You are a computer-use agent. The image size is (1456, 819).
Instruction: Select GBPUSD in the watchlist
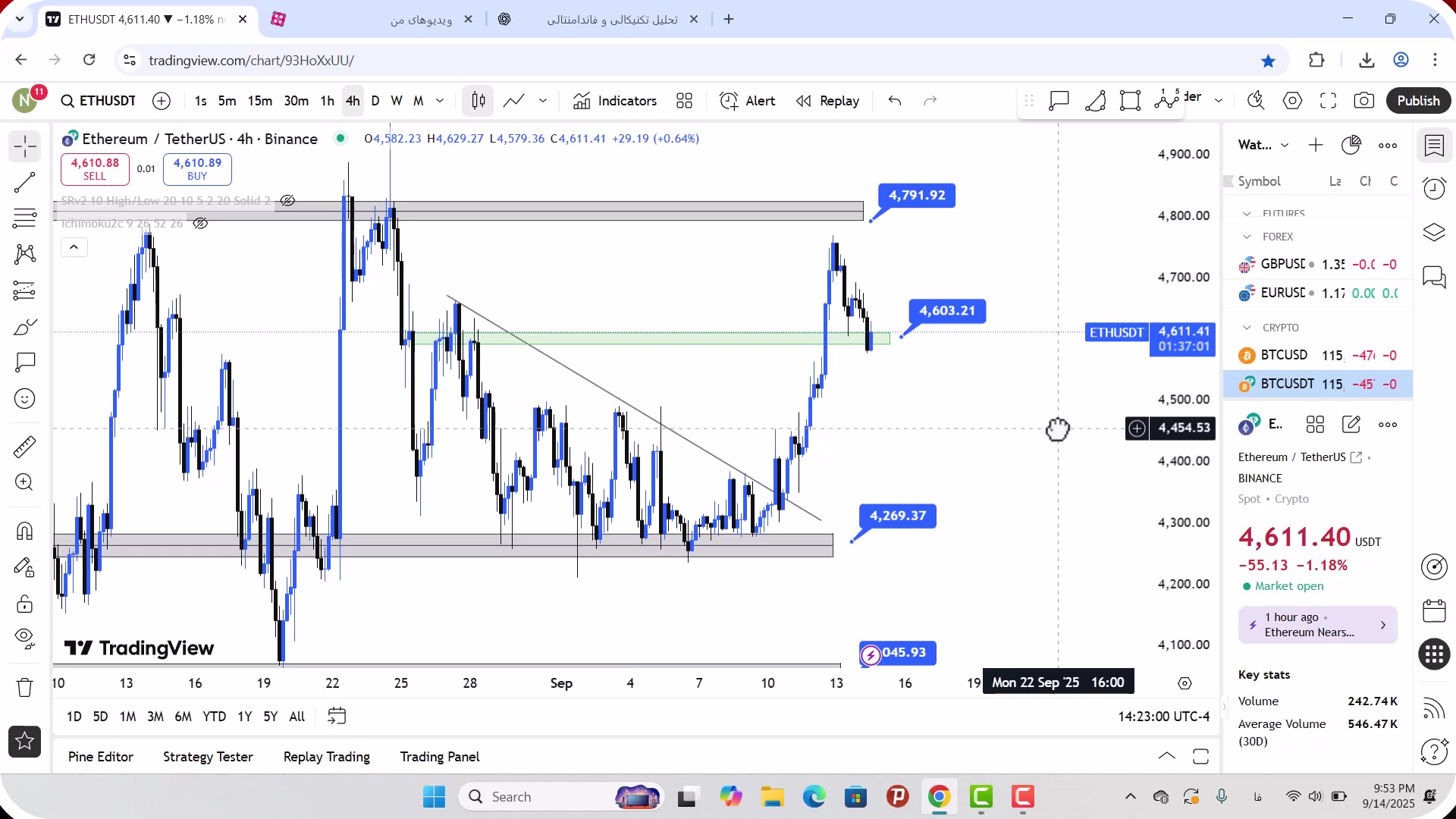coord(1318,265)
